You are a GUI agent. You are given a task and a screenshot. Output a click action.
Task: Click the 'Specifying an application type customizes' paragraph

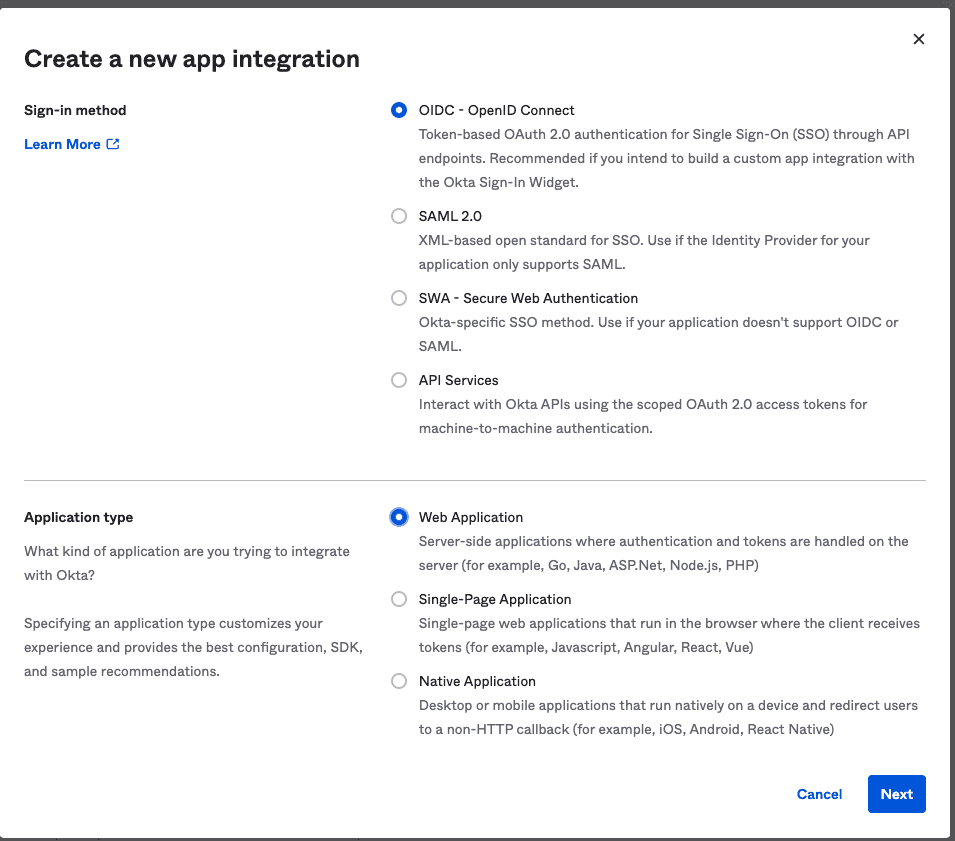194,647
